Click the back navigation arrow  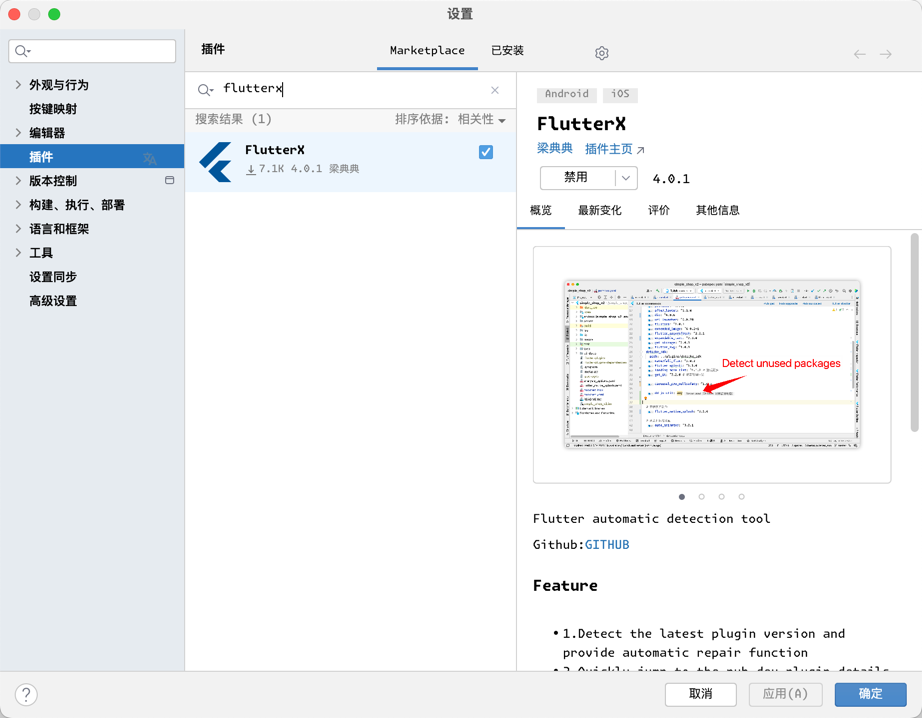[860, 54]
